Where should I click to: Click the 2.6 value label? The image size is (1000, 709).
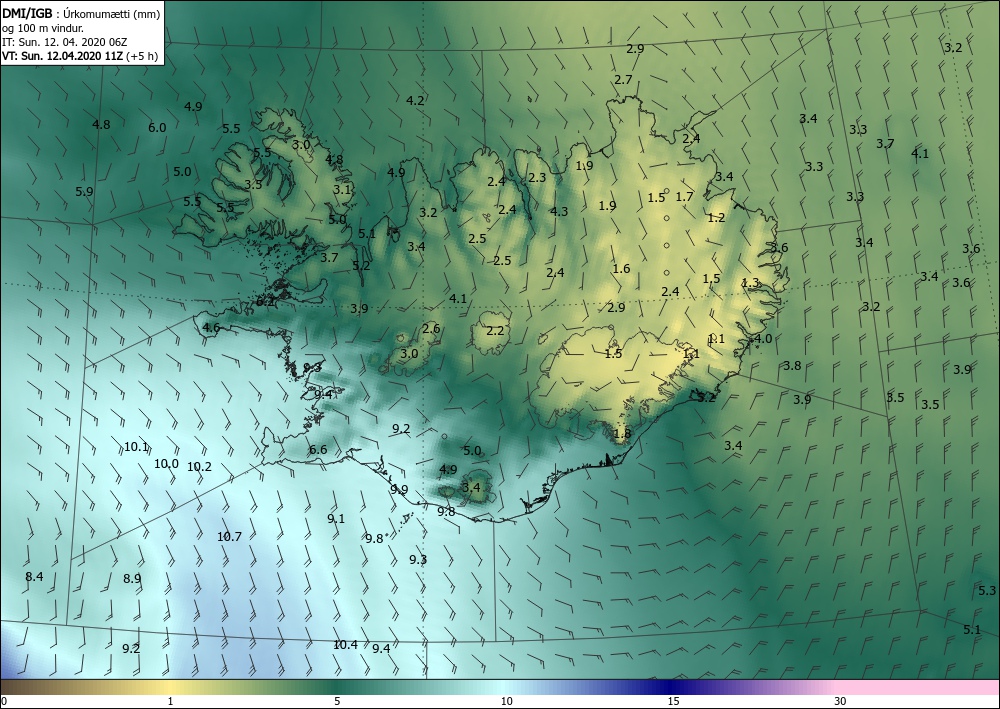[431, 329]
